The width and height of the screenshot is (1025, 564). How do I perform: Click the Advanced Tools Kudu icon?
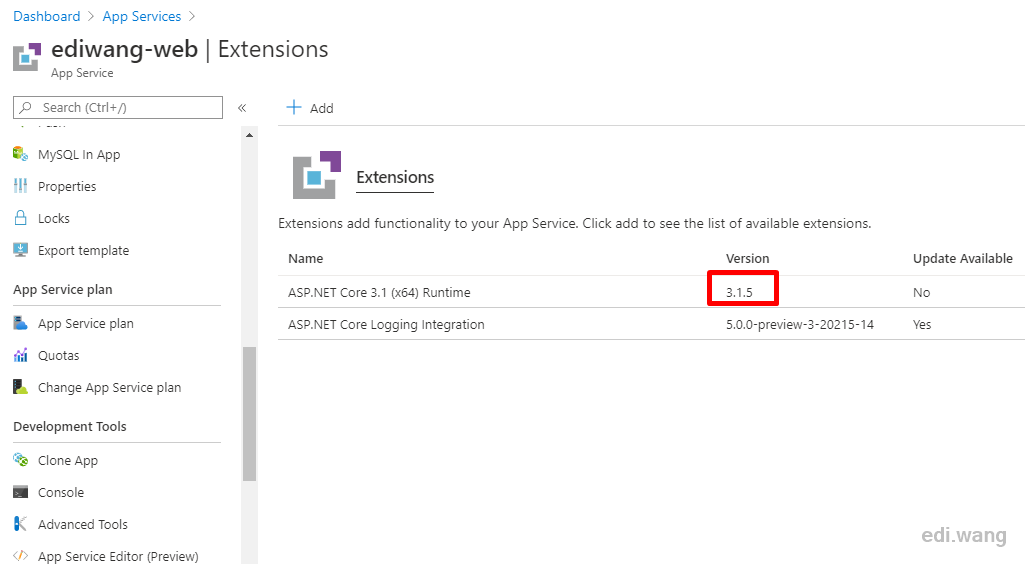click(x=20, y=523)
